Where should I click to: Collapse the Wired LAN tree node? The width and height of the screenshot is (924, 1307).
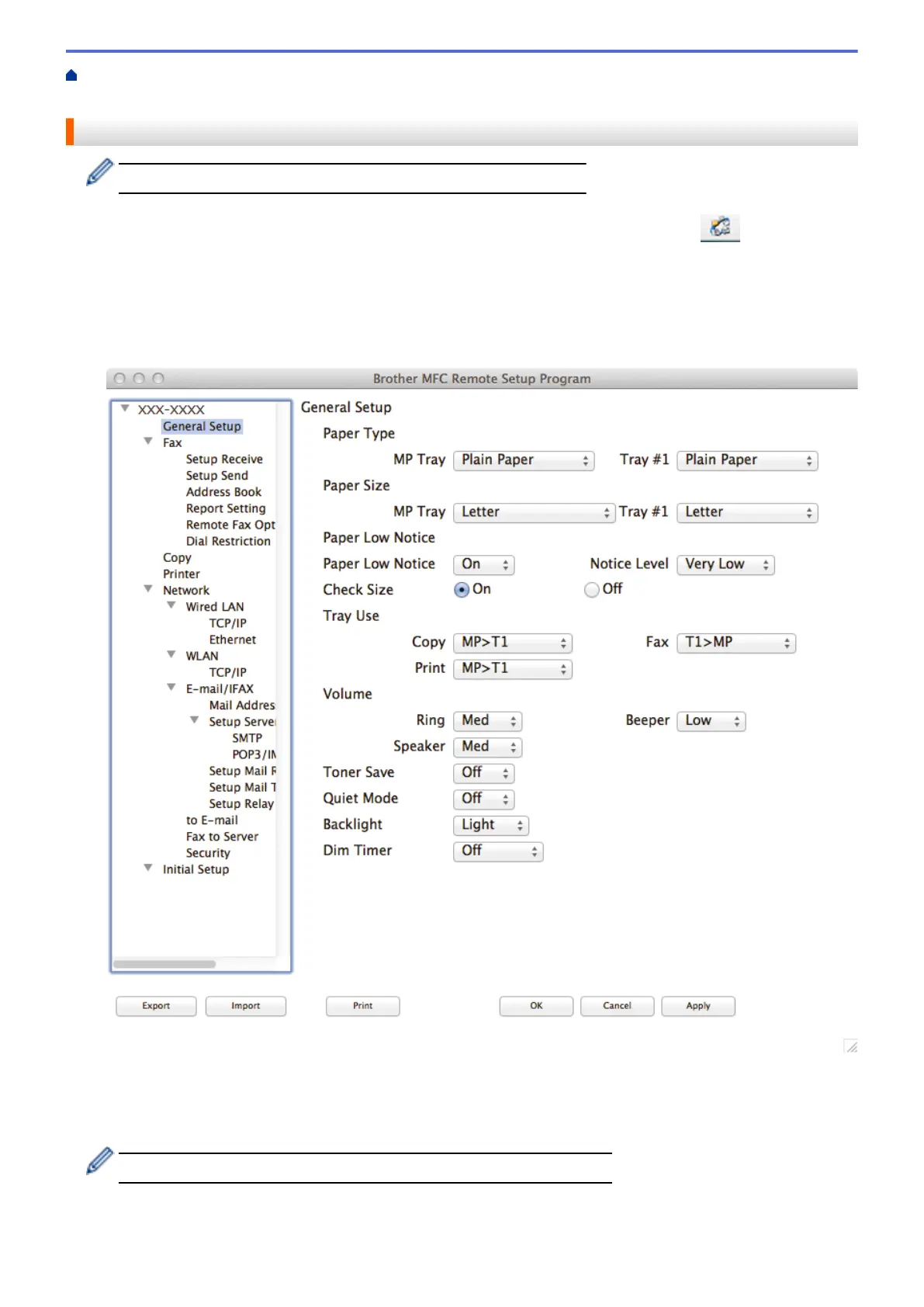pos(171,605)
